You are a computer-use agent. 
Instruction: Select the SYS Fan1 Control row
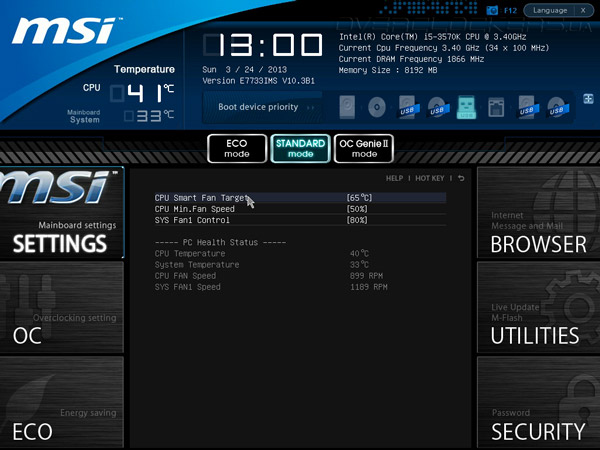300,220
